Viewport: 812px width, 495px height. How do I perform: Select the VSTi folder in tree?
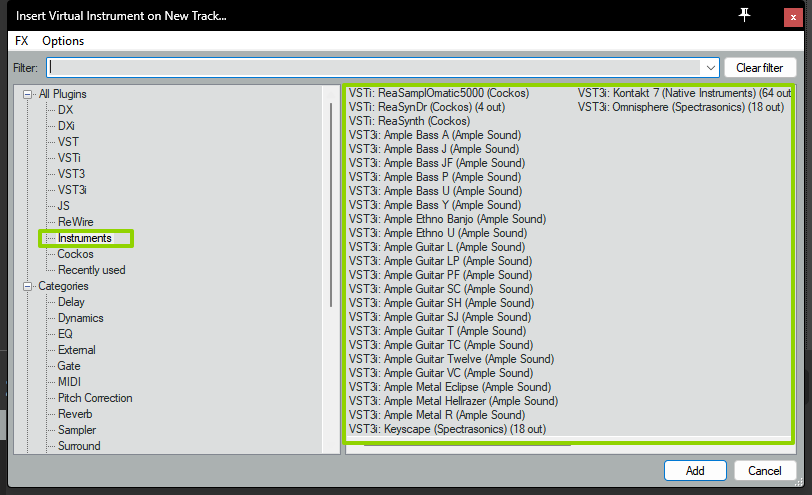[69, 158]
